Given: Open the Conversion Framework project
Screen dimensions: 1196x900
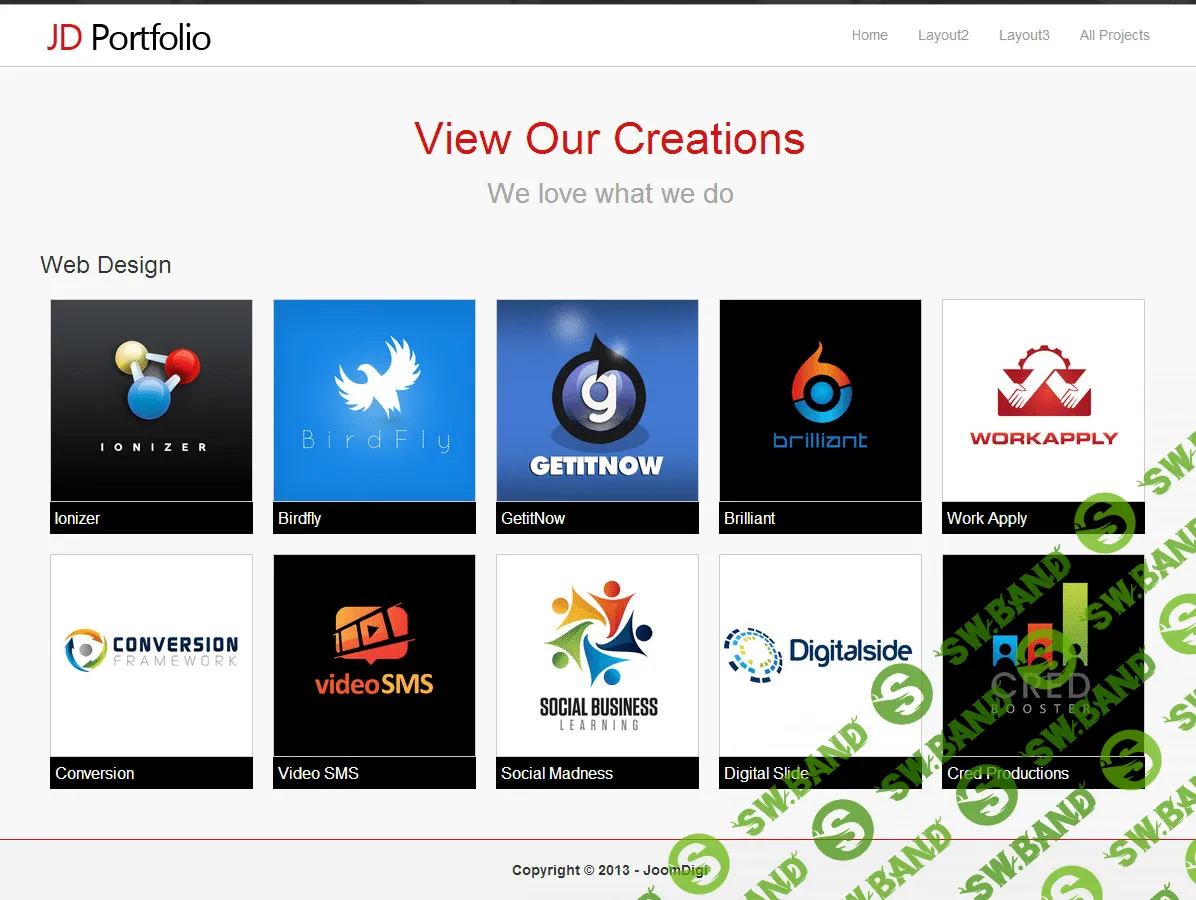Looking at the screenshot, I should pos(151,655).
